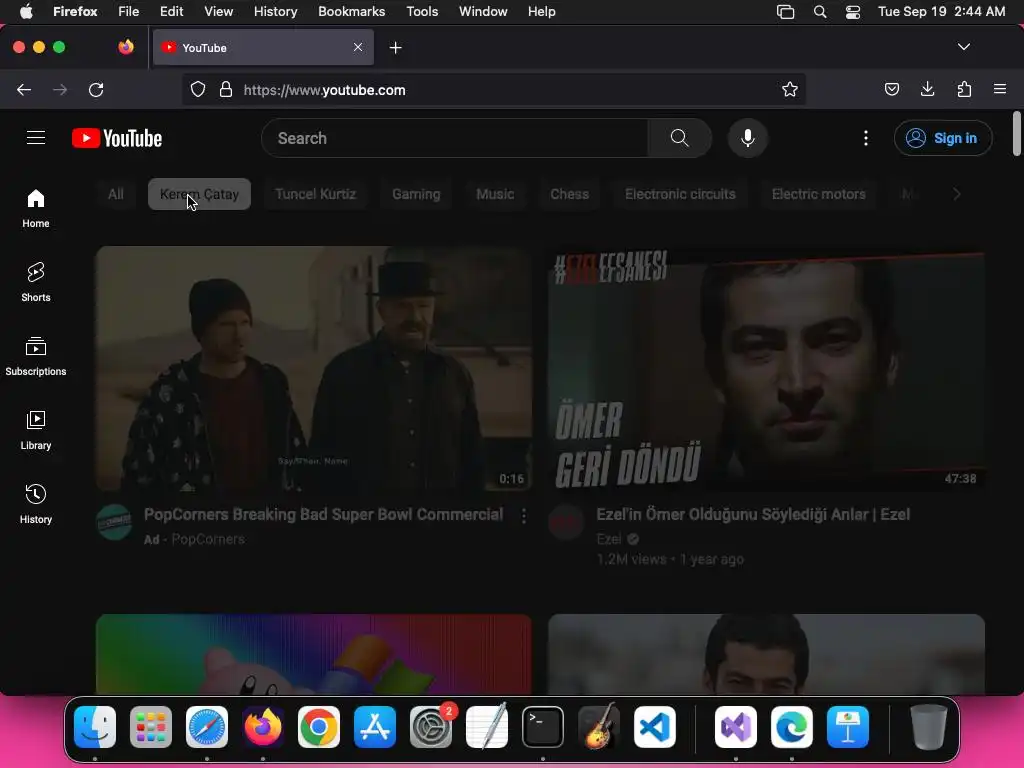The image size is (1024, 768).
Task: Open the View menu
Action: [218, 12]
